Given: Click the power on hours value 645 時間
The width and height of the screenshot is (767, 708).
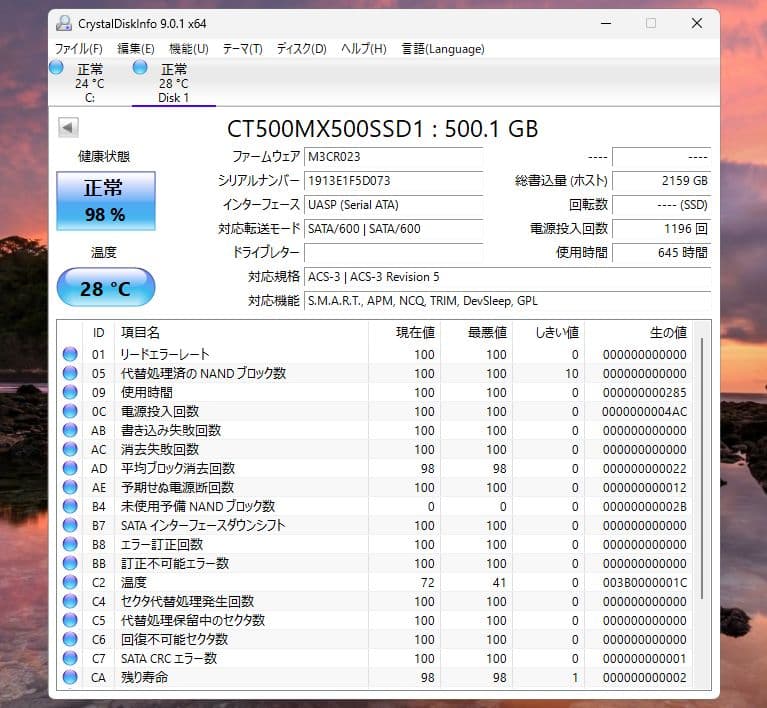Looking at the screenshot, I should pyautogui.click(x=661, y=252).
